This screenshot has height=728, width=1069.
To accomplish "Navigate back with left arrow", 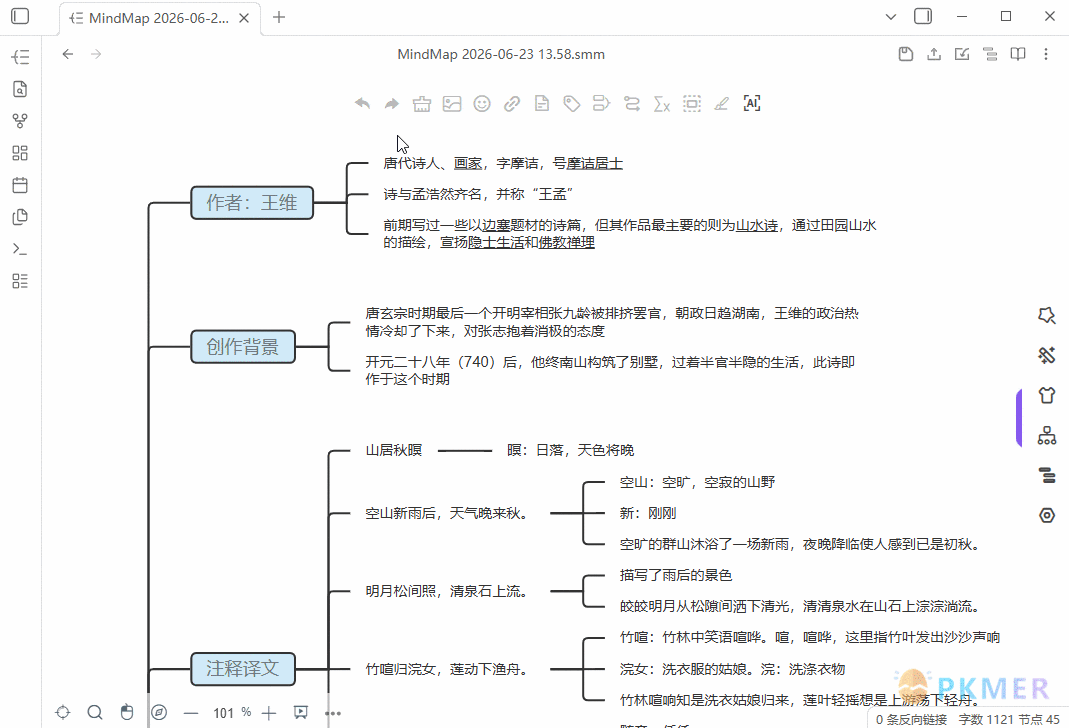I will click(x=67, y=54).
